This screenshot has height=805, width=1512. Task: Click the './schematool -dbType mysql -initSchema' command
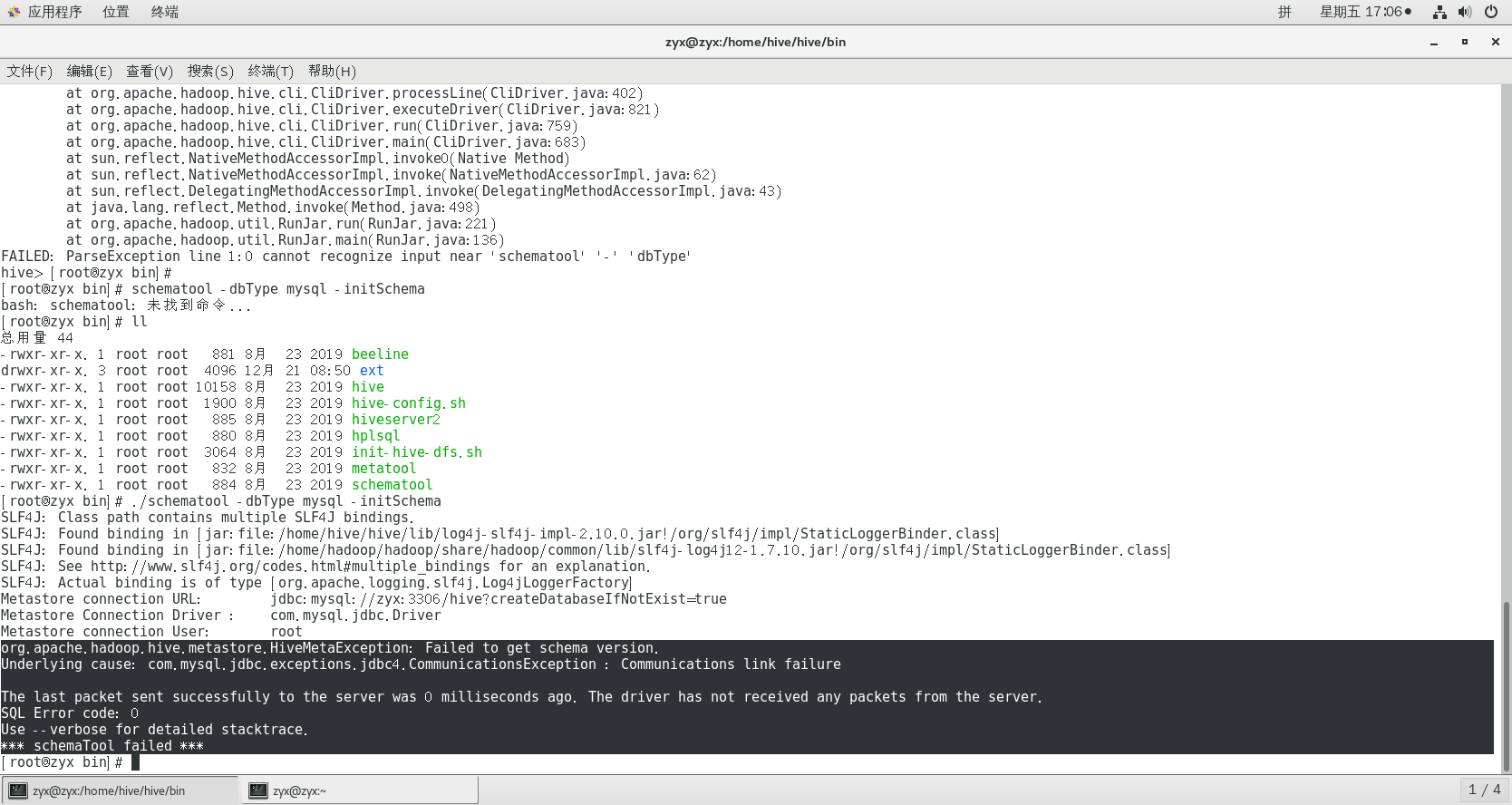click(286, 501)
